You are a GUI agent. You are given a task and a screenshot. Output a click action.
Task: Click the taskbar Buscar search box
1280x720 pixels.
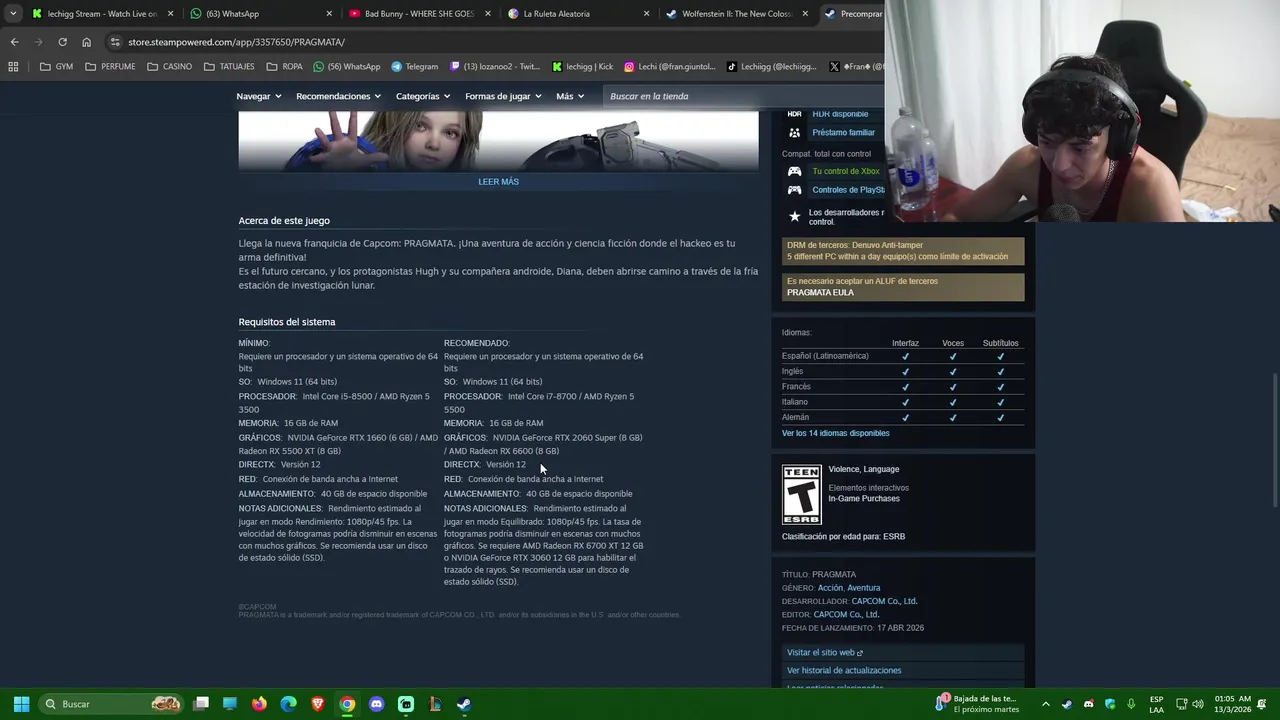coord(112,704)
